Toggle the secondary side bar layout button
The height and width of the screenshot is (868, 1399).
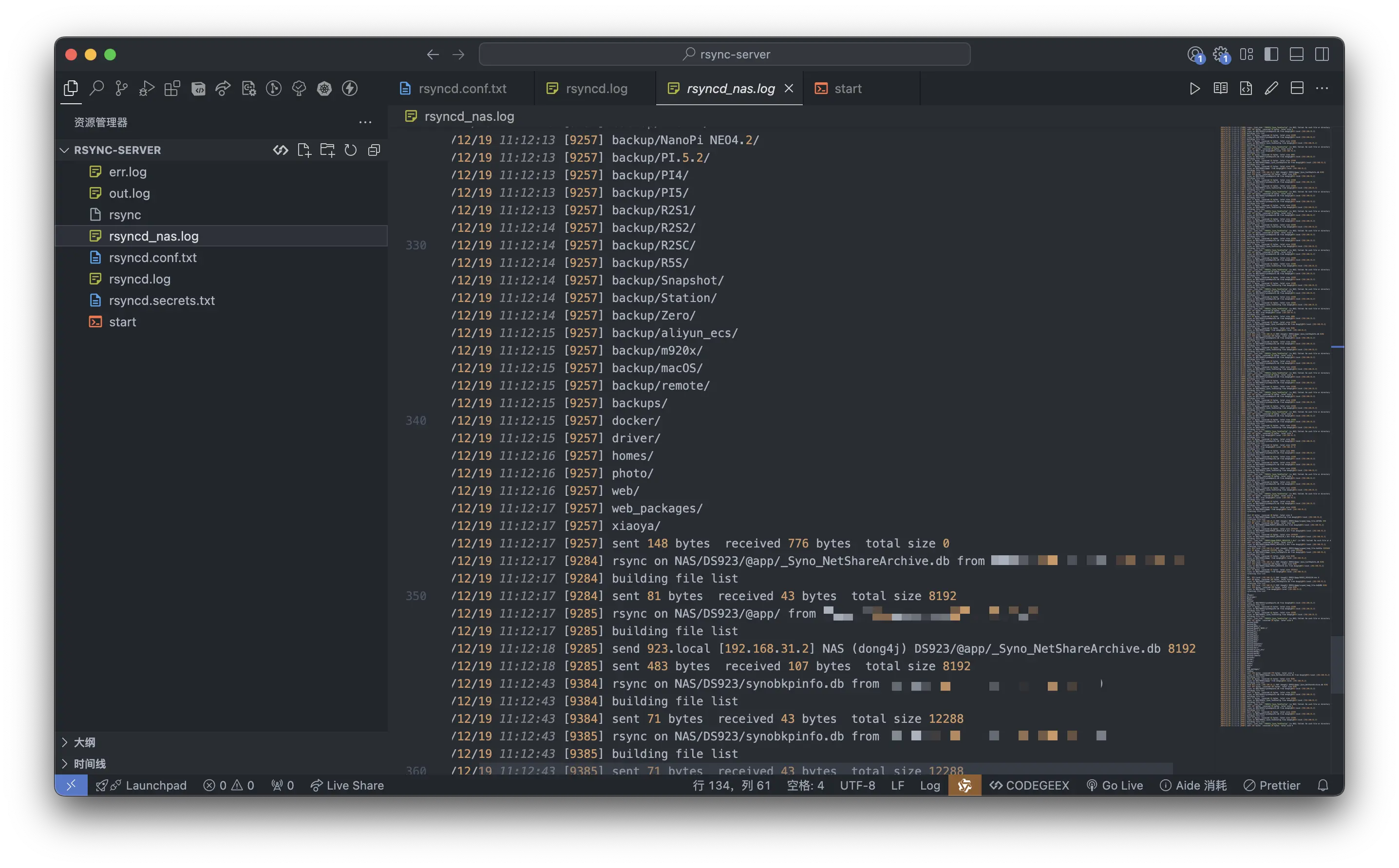pos(1322,55)
